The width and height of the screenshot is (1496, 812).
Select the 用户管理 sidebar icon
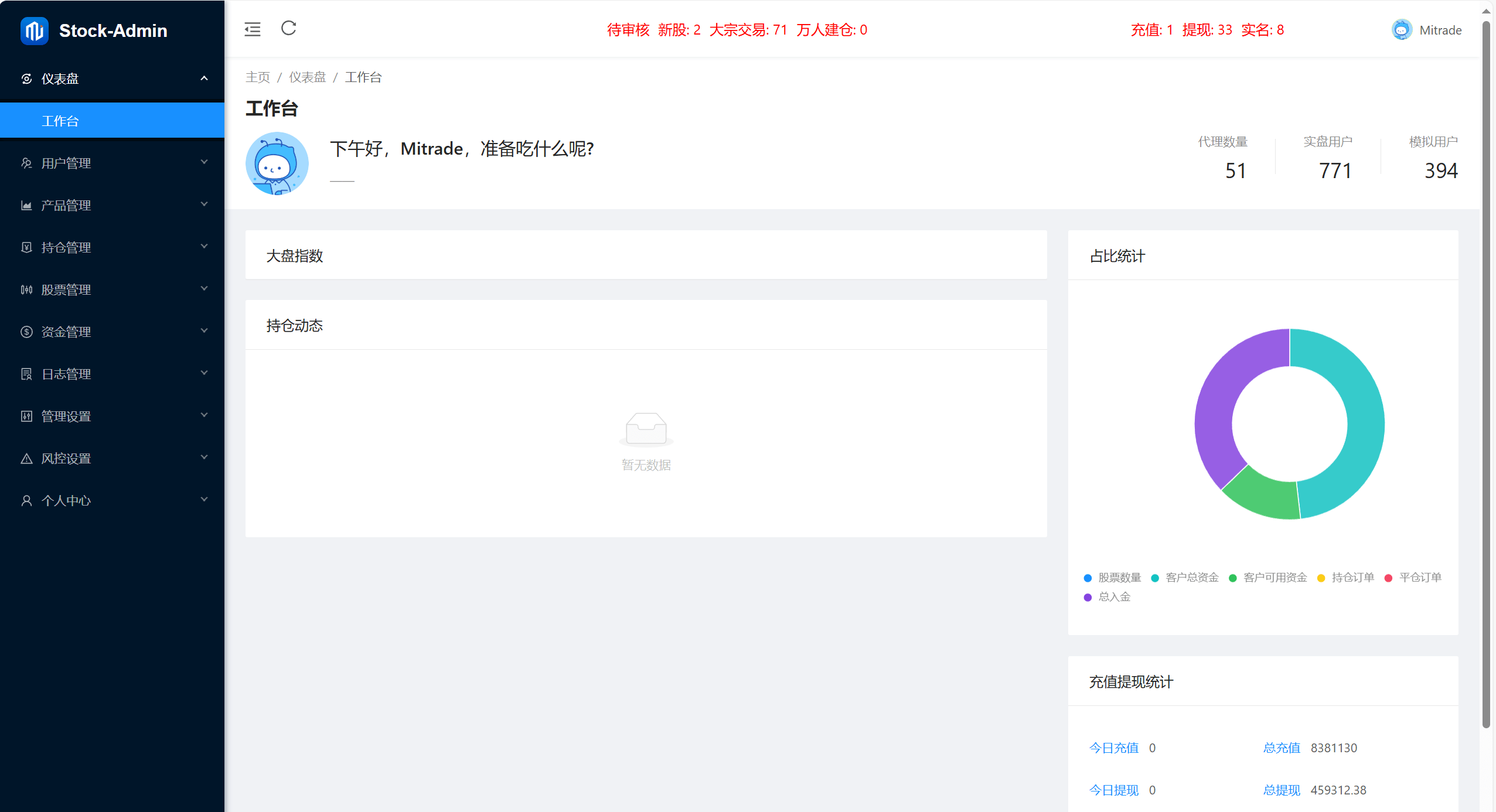[26, 163]
